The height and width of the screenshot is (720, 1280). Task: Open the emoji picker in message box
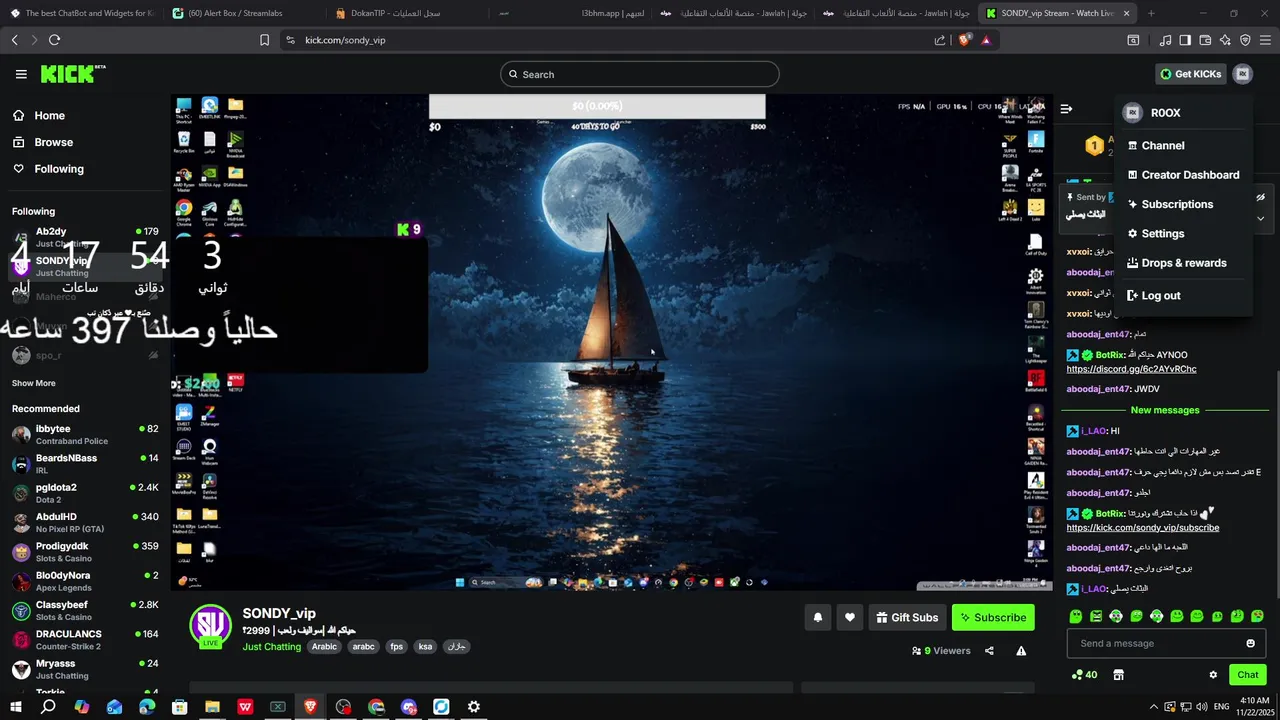(x=1250, y=643)
